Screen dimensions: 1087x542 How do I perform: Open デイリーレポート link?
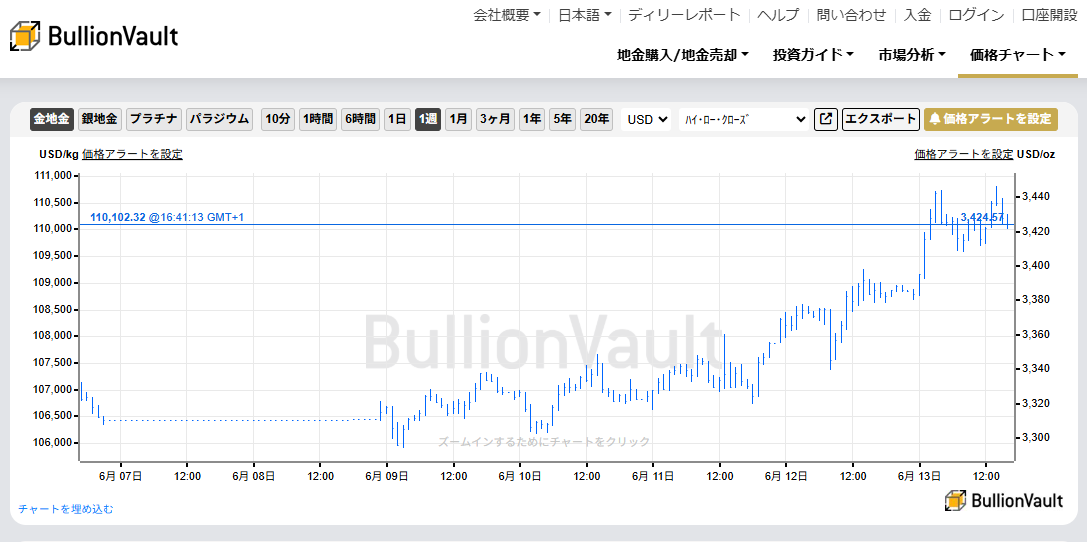(685, 15)
